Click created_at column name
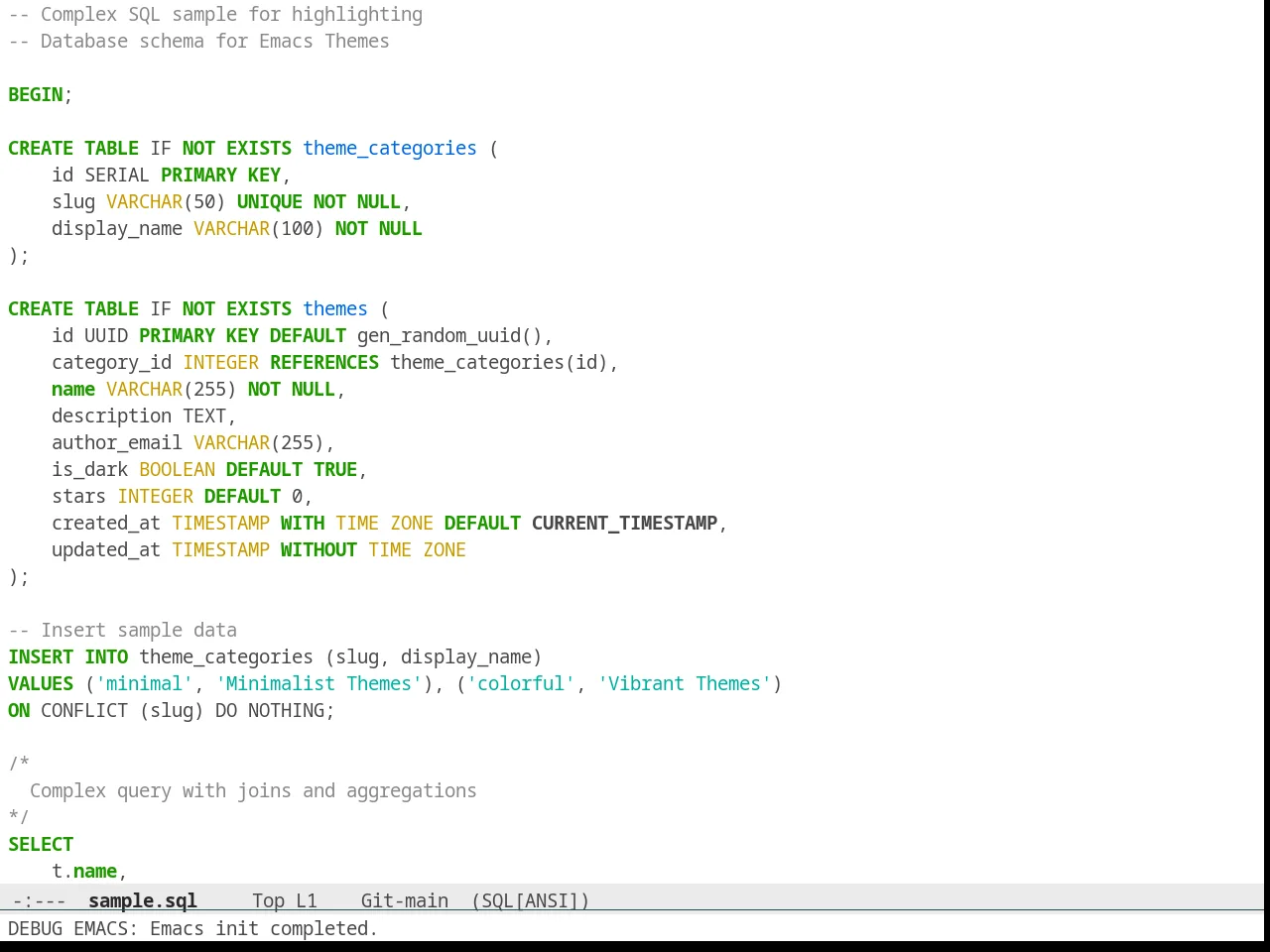 106,523
